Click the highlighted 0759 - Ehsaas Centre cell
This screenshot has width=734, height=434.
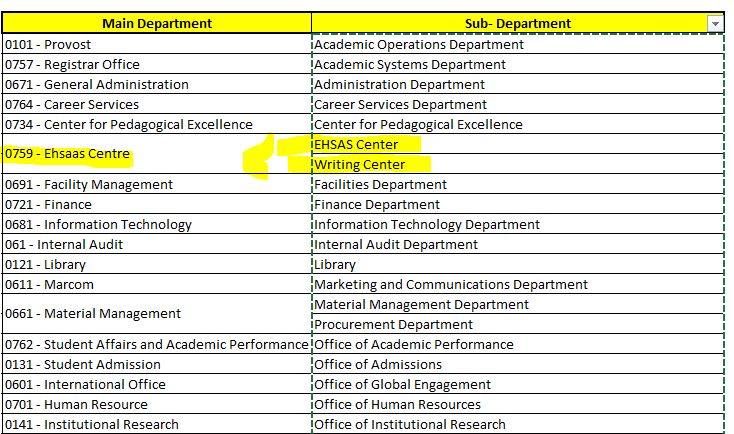point(157,154)
